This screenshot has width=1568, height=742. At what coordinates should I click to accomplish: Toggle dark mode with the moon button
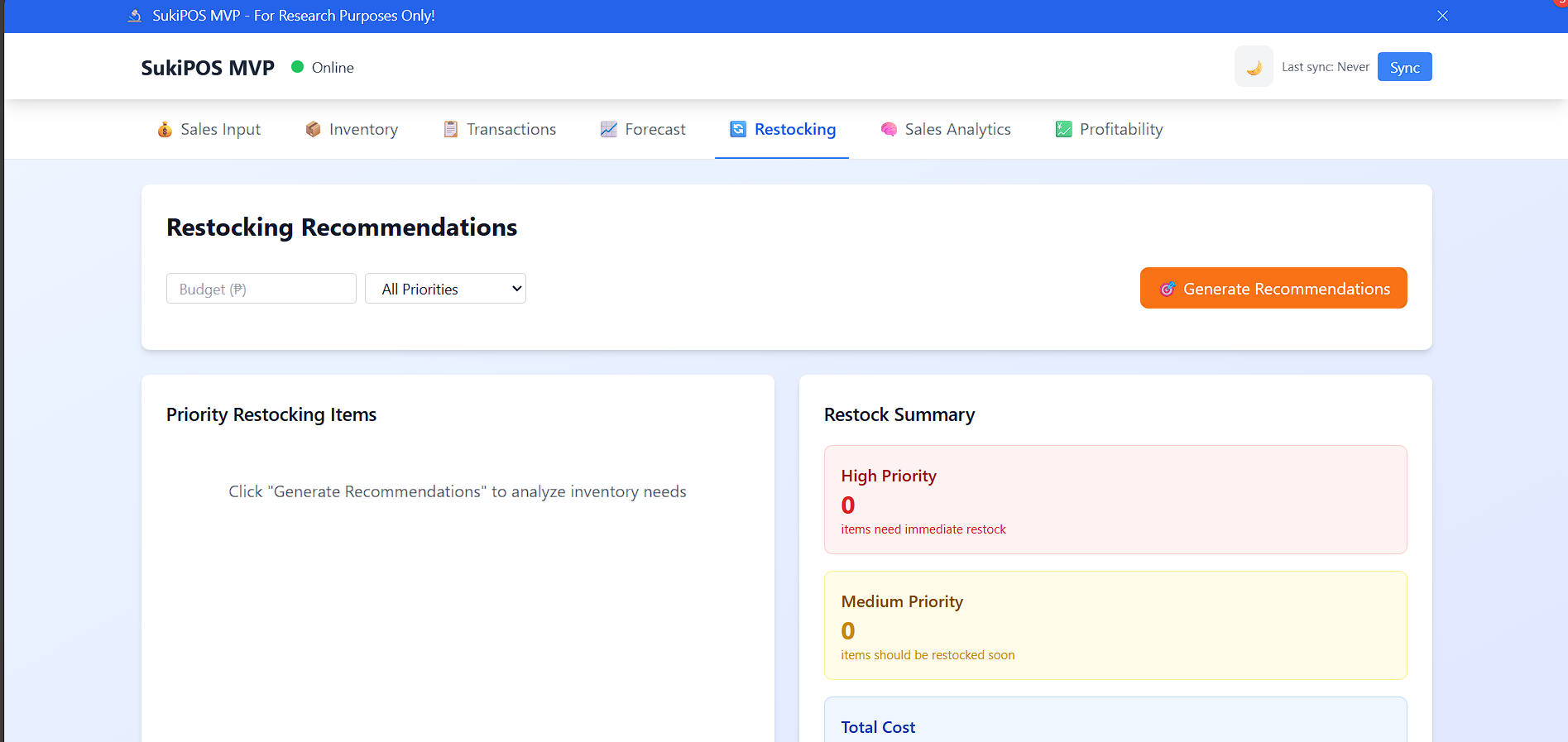[1254, 67]
